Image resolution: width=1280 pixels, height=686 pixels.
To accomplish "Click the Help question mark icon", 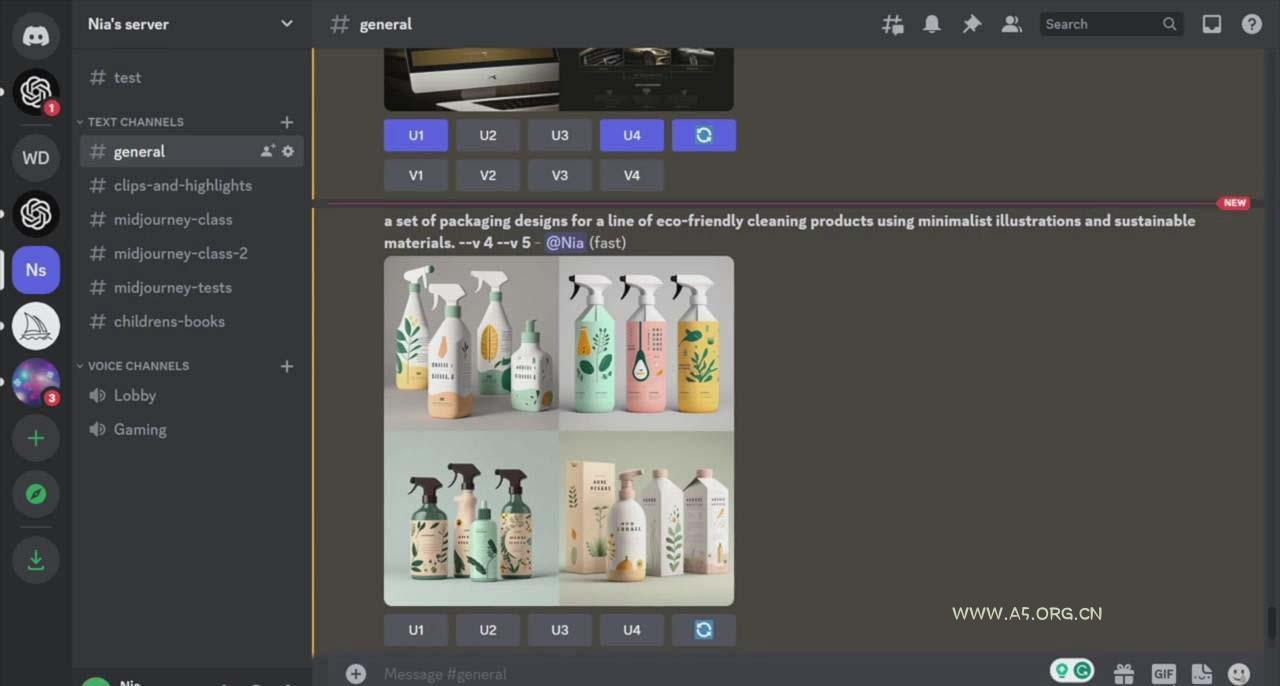I will [x=1252, y=24].
